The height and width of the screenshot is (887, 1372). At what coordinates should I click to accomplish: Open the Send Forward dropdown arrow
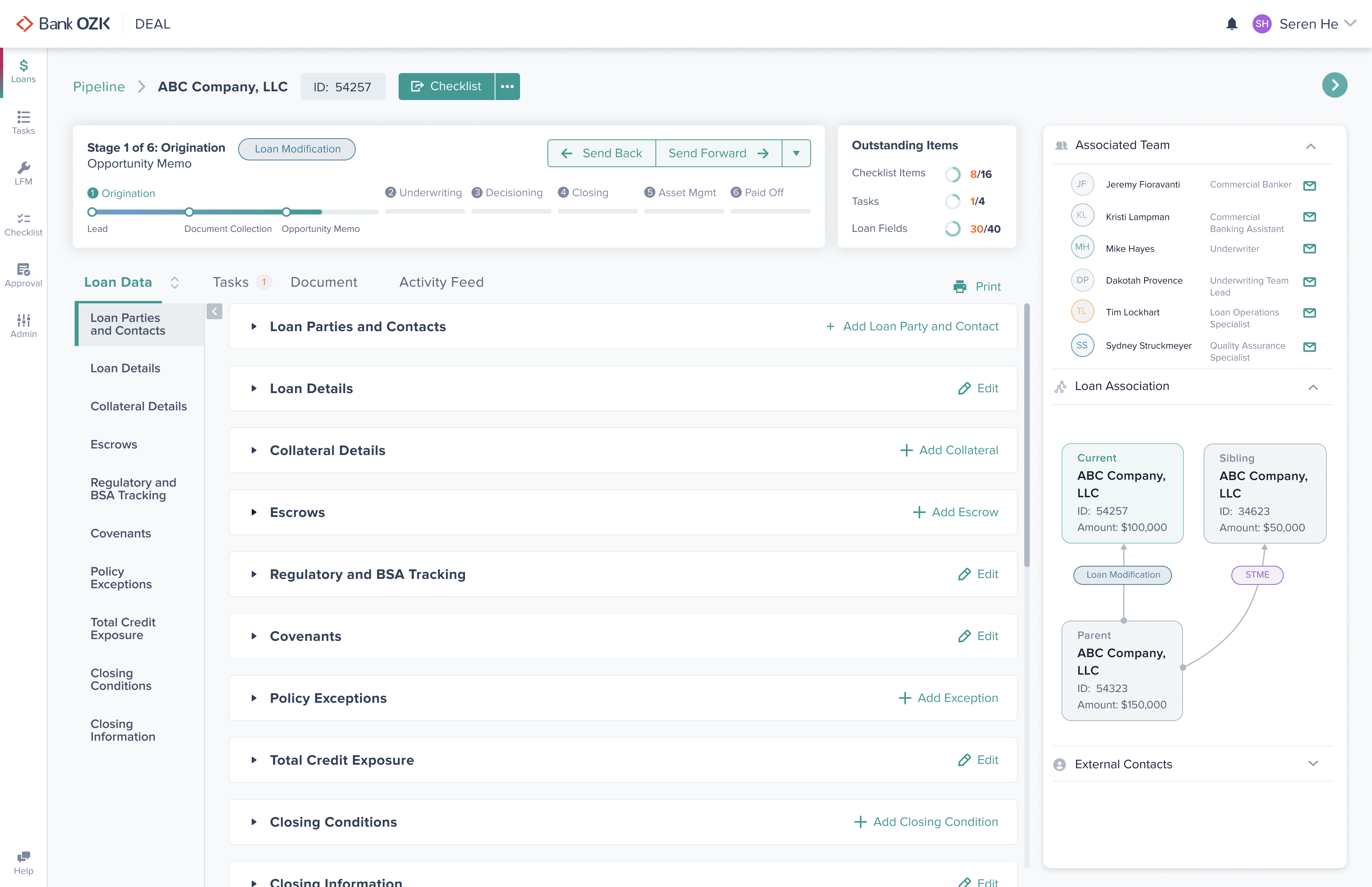[x=796, y=153]
